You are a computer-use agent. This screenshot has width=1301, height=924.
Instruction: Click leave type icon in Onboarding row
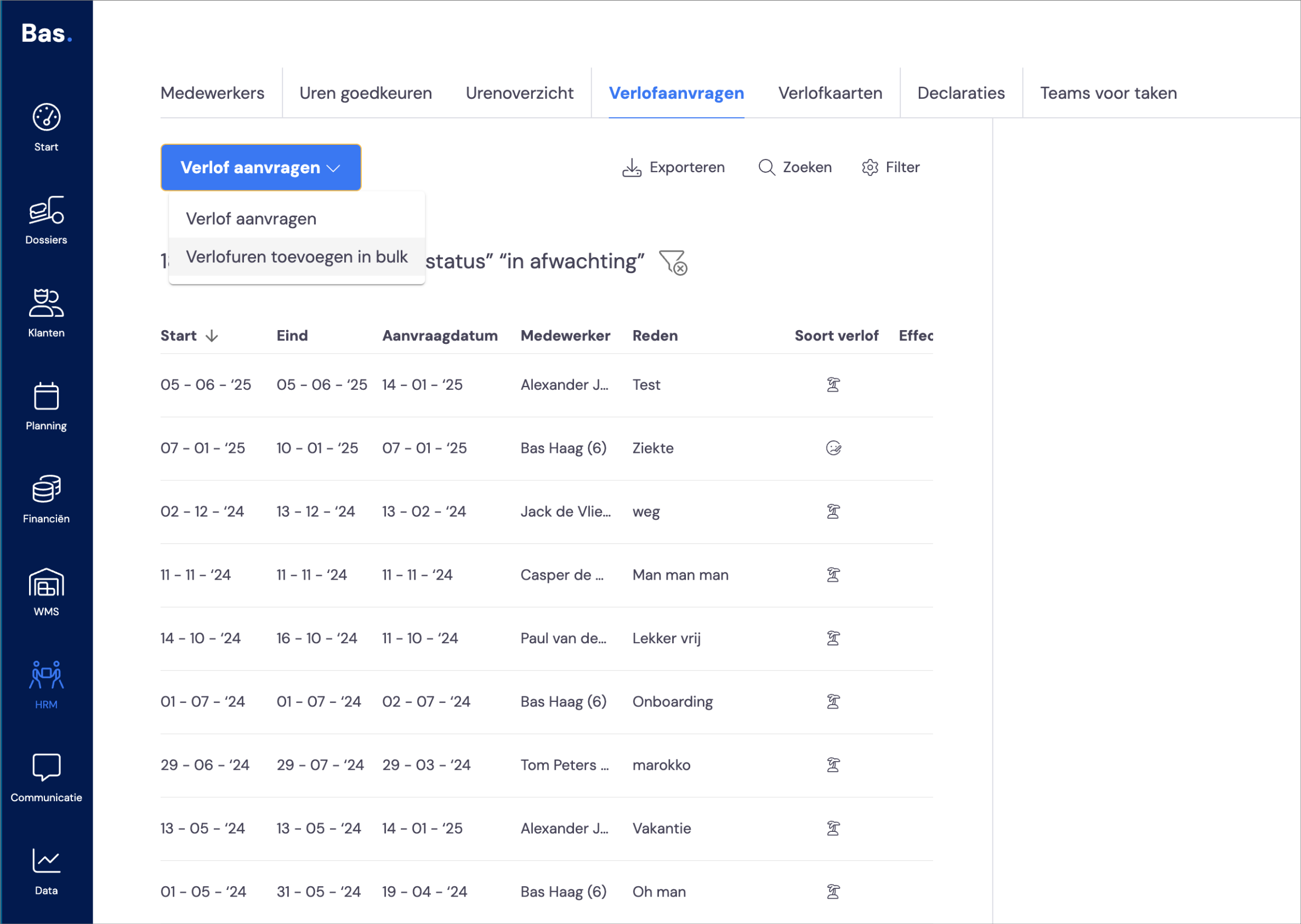coord(833,701)
